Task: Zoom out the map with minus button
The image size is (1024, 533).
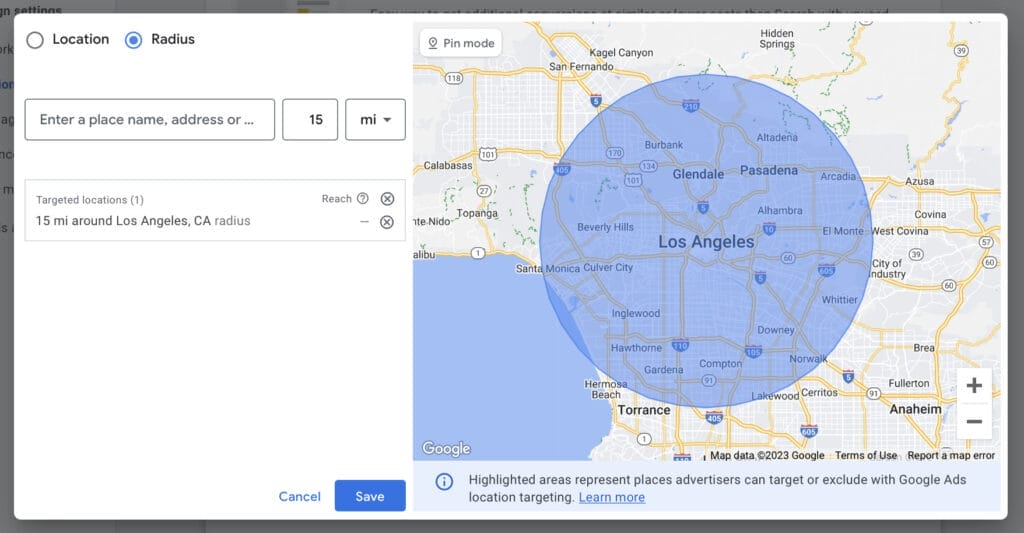Action: [x=974, y=421]
